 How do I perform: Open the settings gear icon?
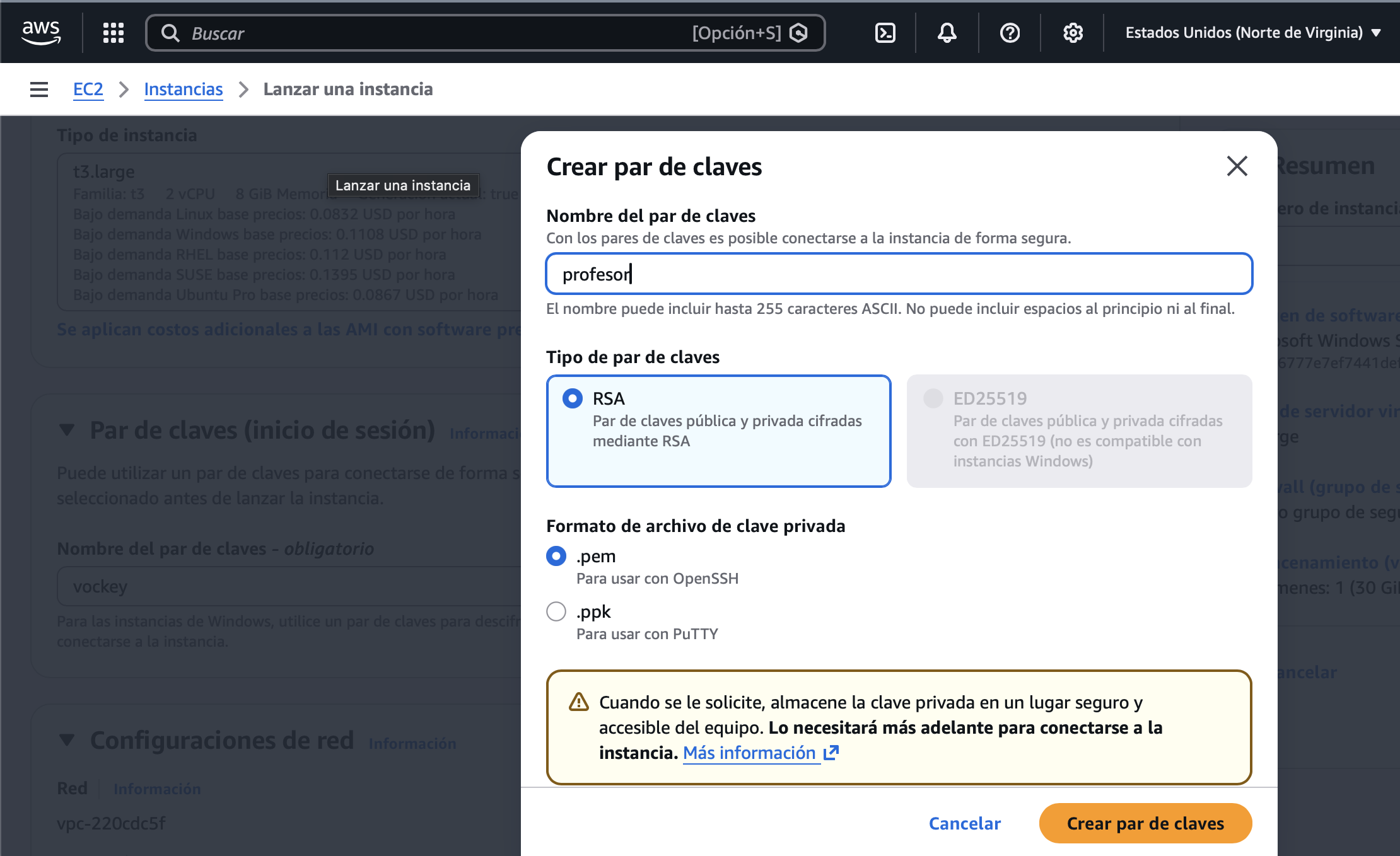click(x=1073, y=33)
